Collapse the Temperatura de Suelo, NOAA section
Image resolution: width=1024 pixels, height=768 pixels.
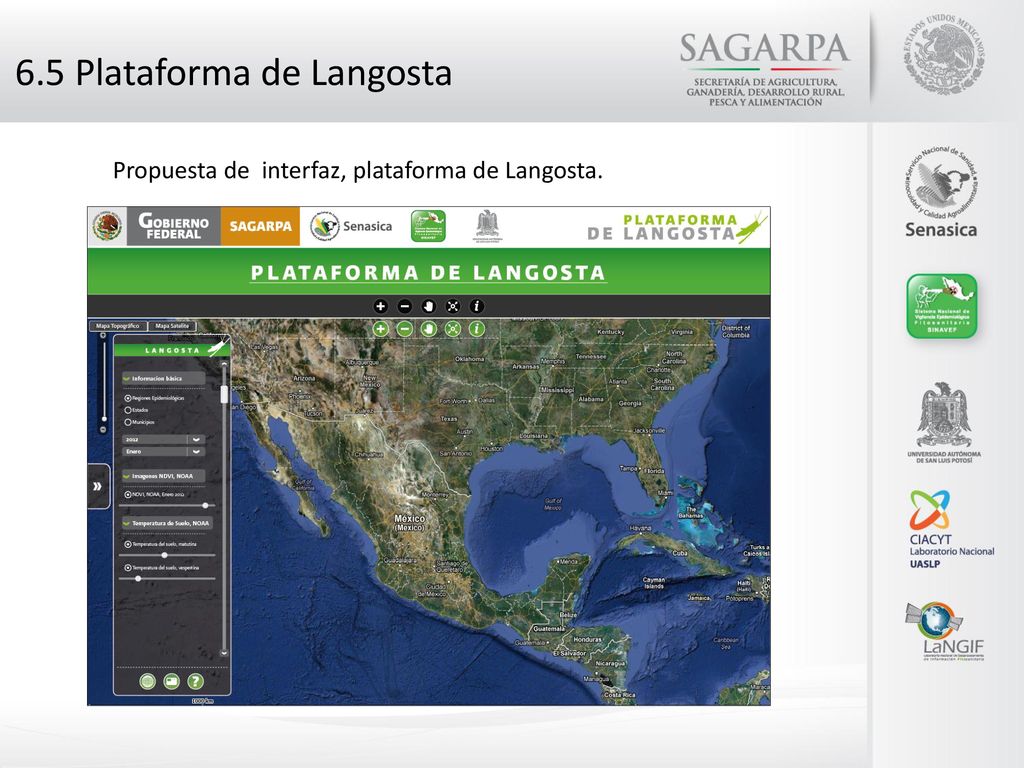pyautogui.click(x=167, y=523)
